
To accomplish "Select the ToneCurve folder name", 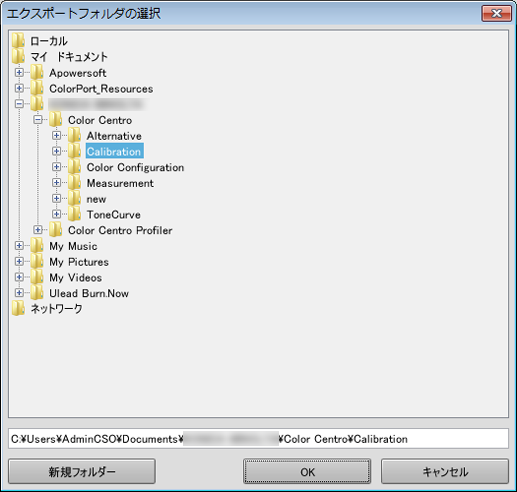I will [113, 214].
